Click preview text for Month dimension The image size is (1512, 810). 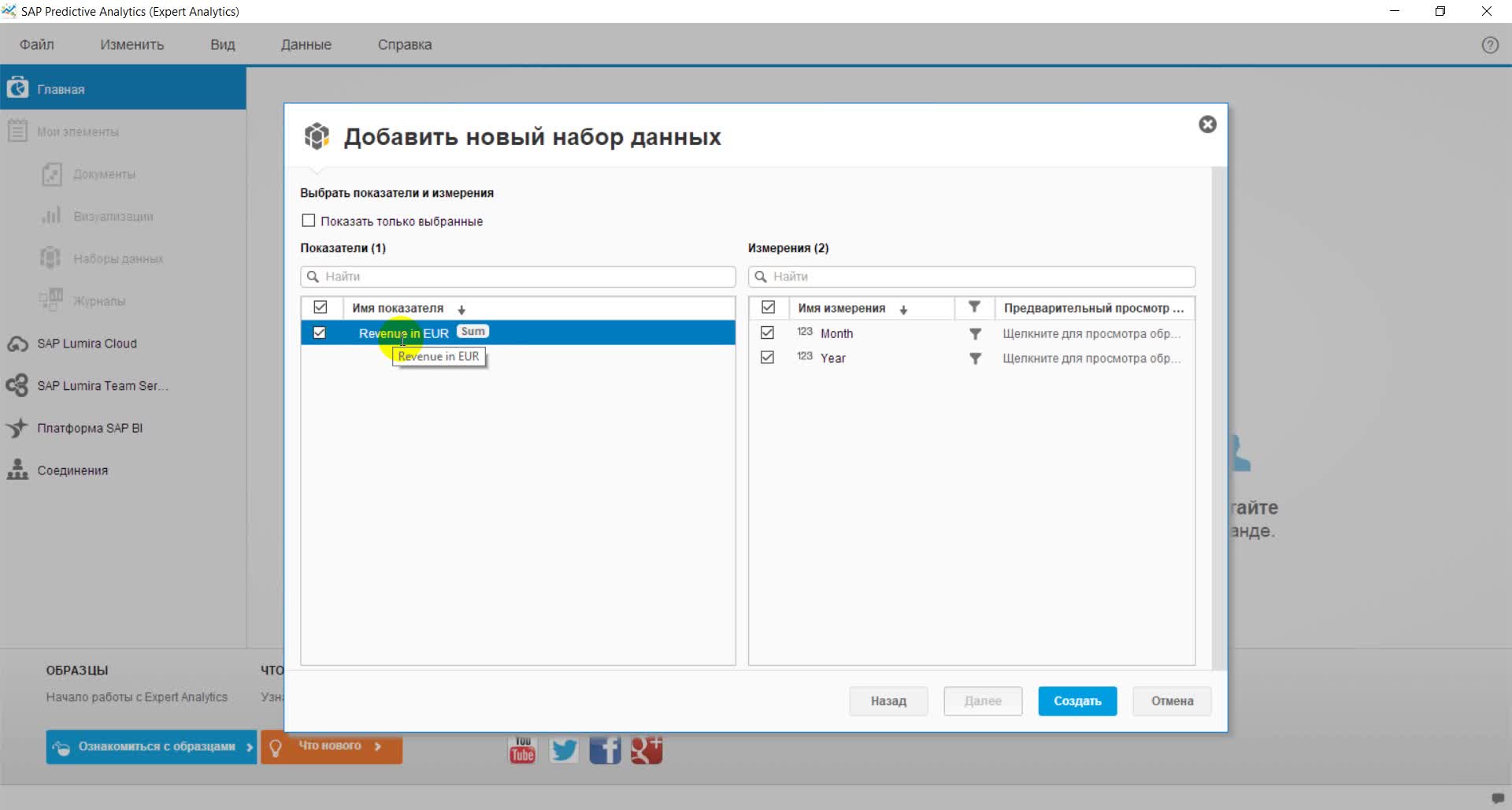(1091, 333)
